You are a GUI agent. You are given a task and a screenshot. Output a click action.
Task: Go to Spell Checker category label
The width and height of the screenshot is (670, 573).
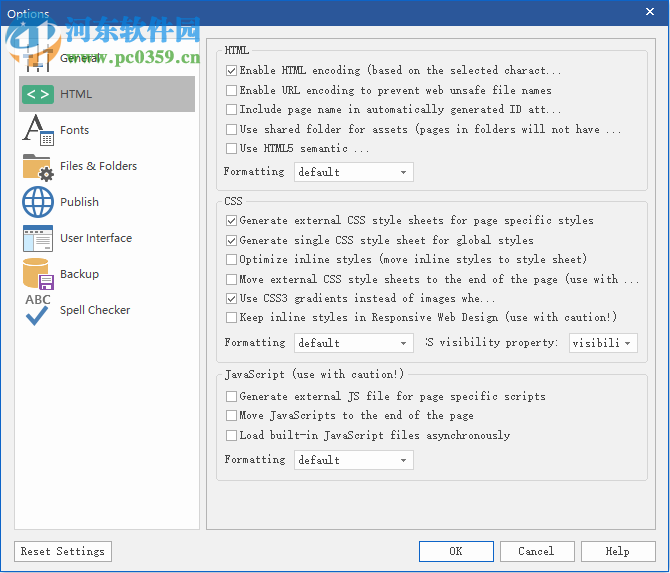tap(95, 310)
